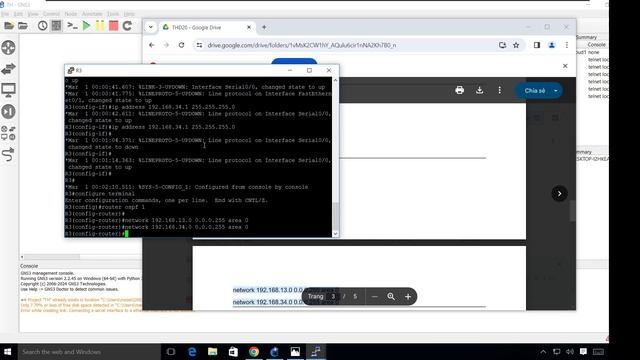Open GNS3 snapshot manager clock icon

click(x=42, y=26)
